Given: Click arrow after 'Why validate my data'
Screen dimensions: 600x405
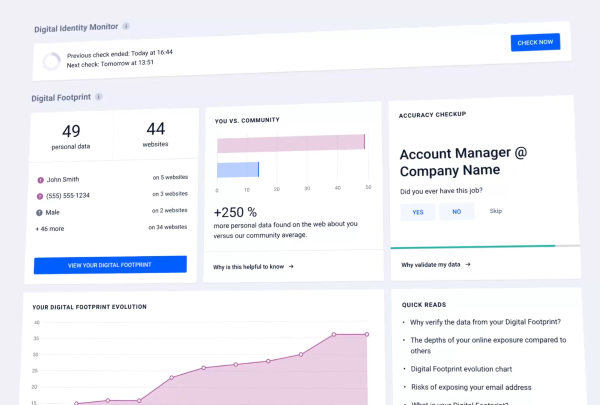Looking at the screenshot, I should point(468,264).
